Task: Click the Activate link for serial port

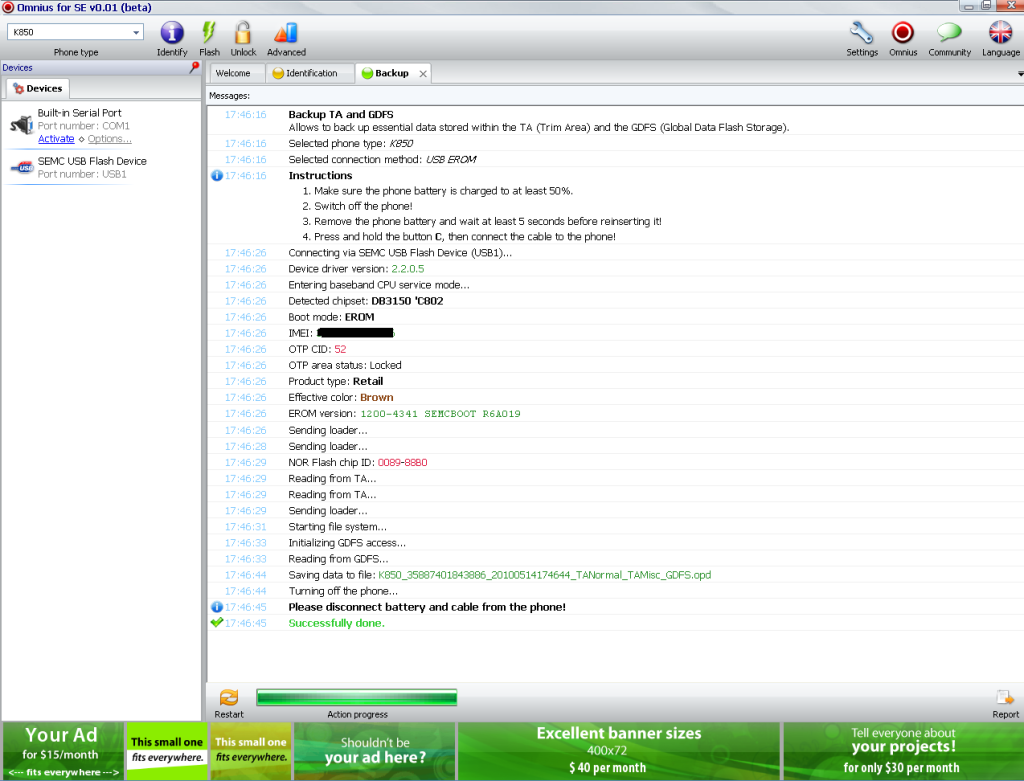Action: point(56,139)
